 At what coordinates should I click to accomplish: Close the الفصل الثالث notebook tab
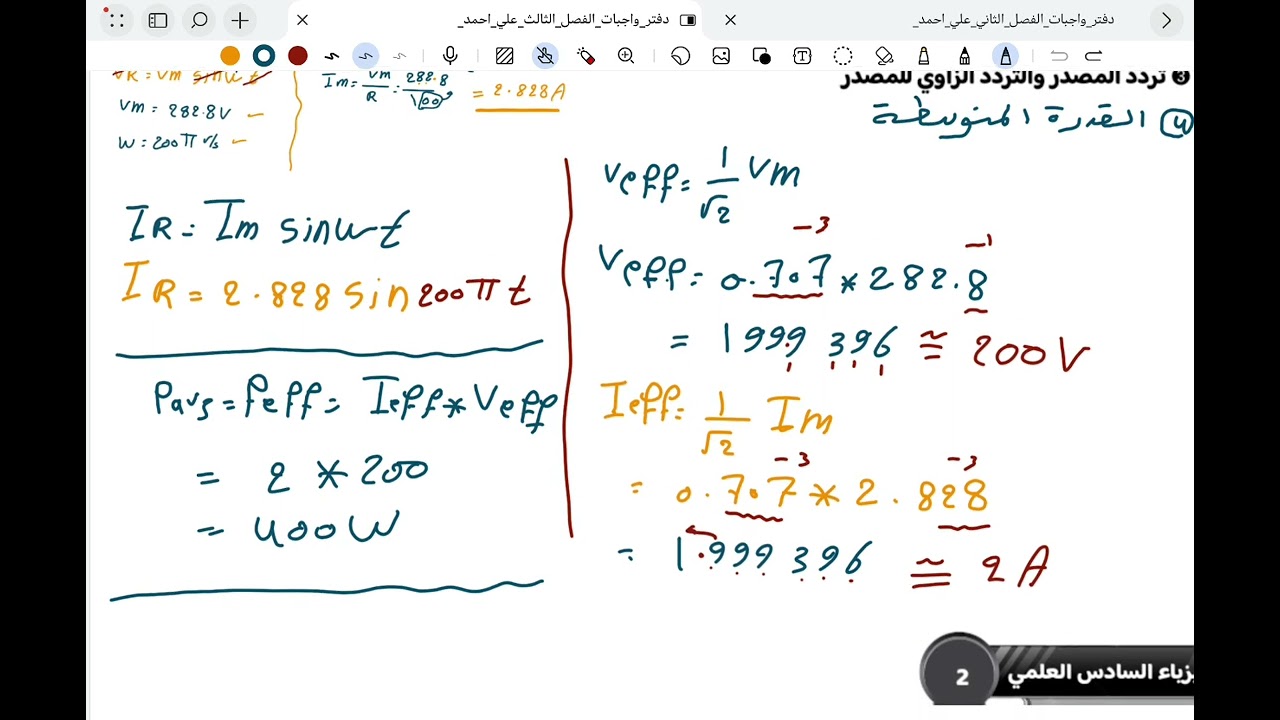click(x=303, y=20)
